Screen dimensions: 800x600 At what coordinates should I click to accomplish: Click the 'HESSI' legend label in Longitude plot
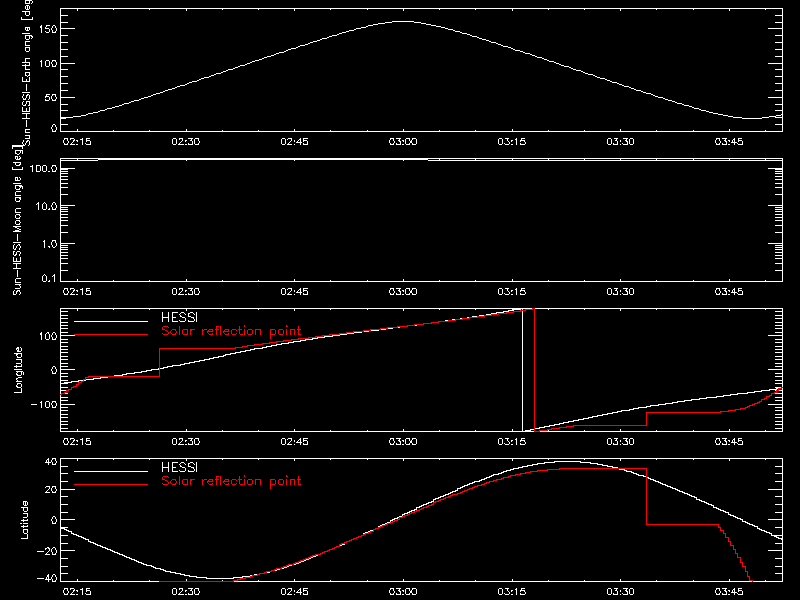pyautogui.click(x=179, y=317)
